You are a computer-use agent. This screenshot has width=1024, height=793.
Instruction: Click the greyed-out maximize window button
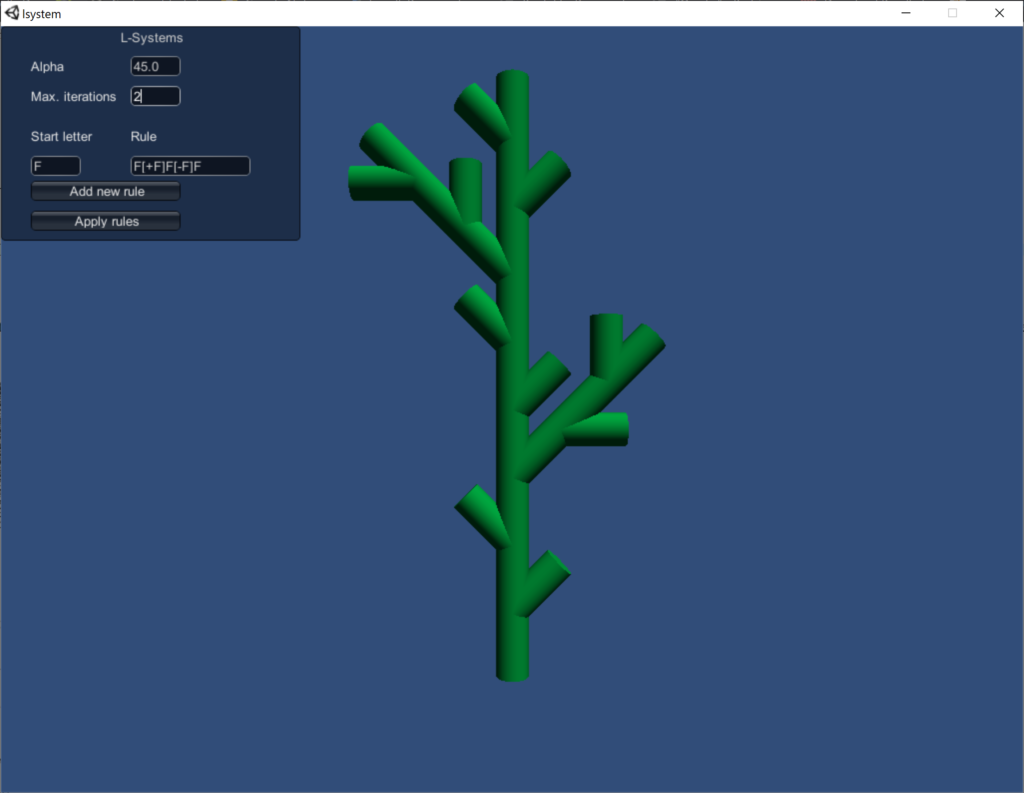pos(953,13)
